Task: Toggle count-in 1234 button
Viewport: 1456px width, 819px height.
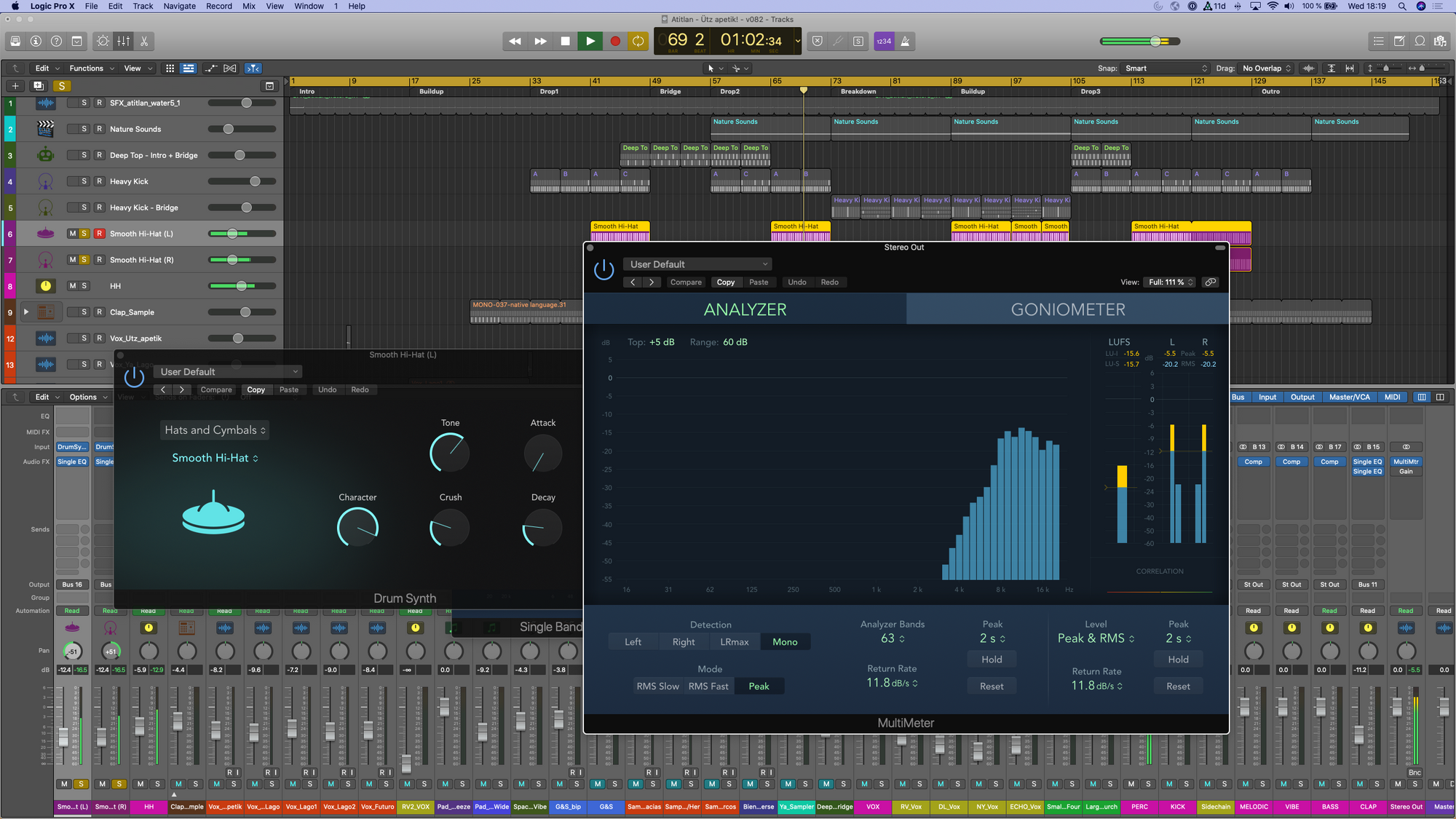Action: tap(884, 41)
